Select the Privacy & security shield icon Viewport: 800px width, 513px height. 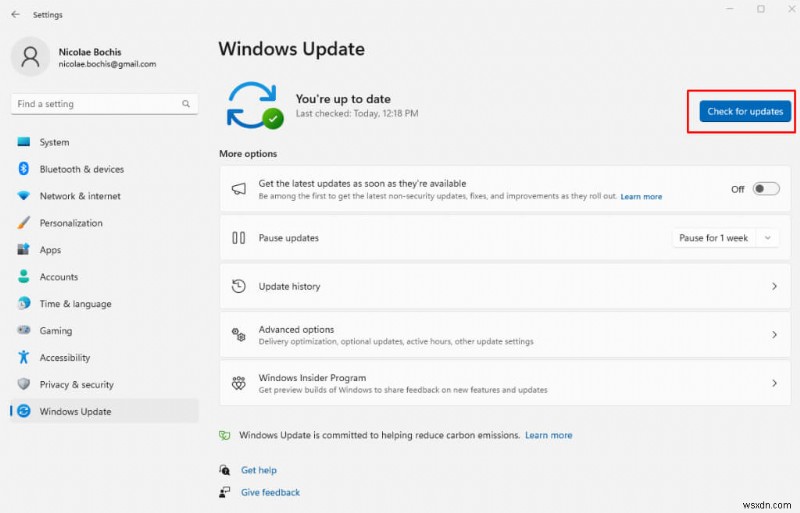[23, 384]
